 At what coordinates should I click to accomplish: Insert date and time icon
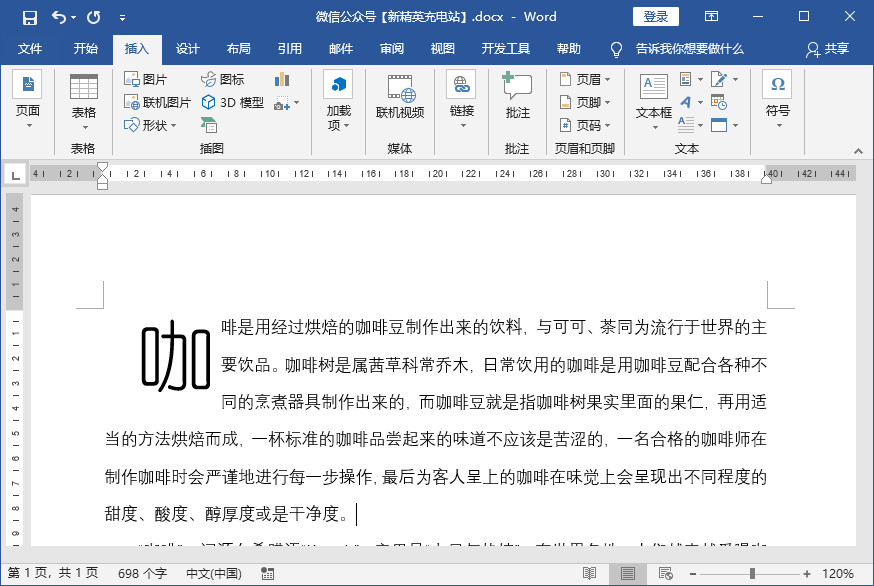click(718, 102)
